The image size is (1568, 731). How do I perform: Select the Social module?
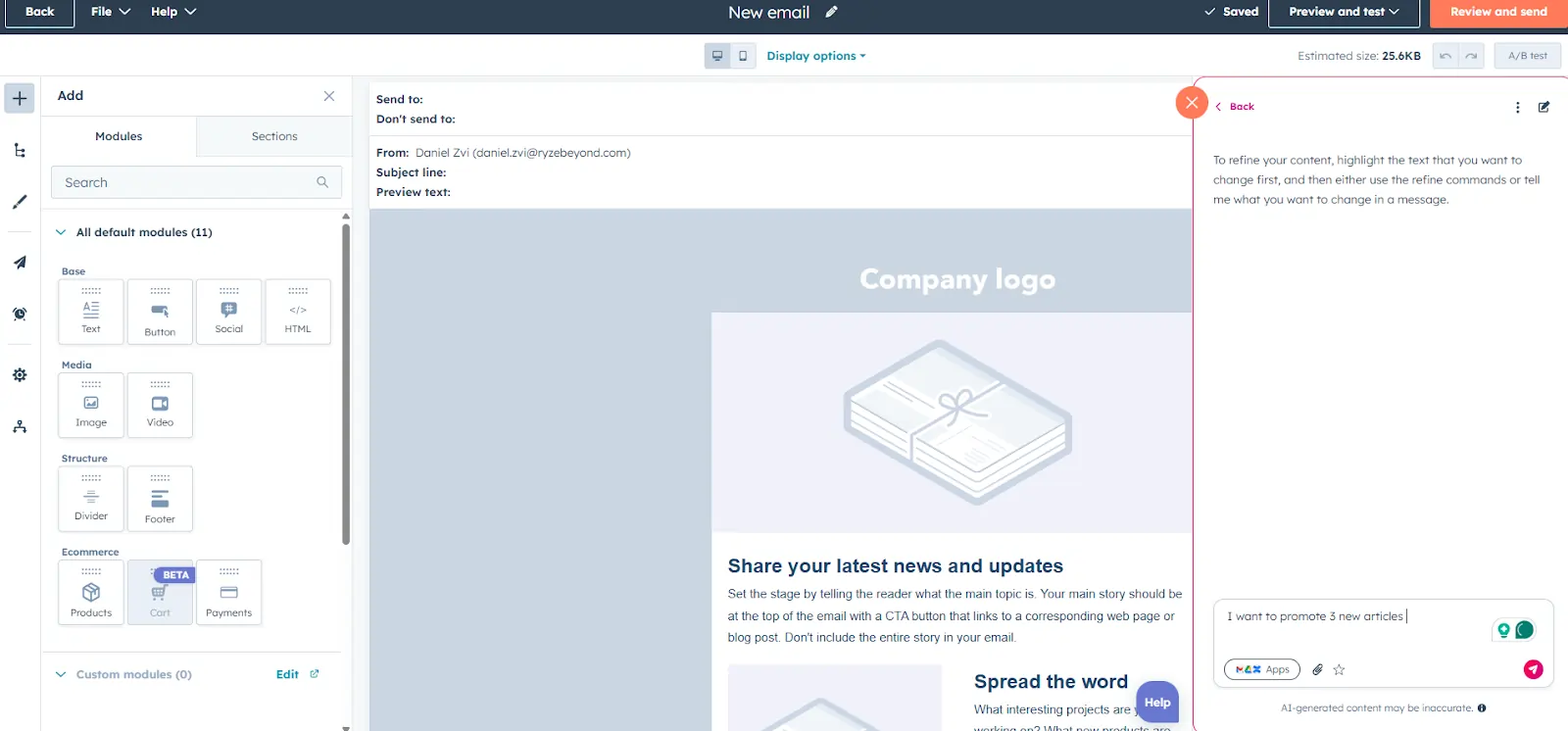tap(228, 312)
